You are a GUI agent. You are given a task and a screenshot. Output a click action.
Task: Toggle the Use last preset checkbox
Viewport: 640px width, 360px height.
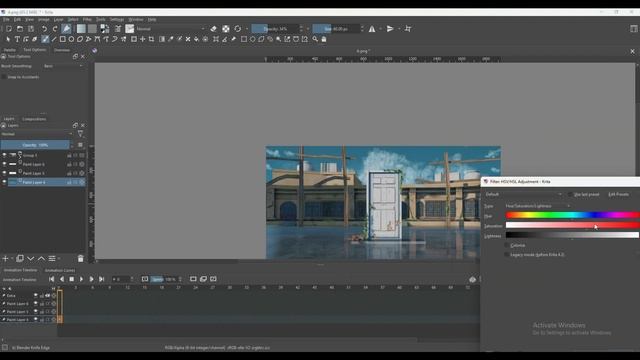pos(570,194)
